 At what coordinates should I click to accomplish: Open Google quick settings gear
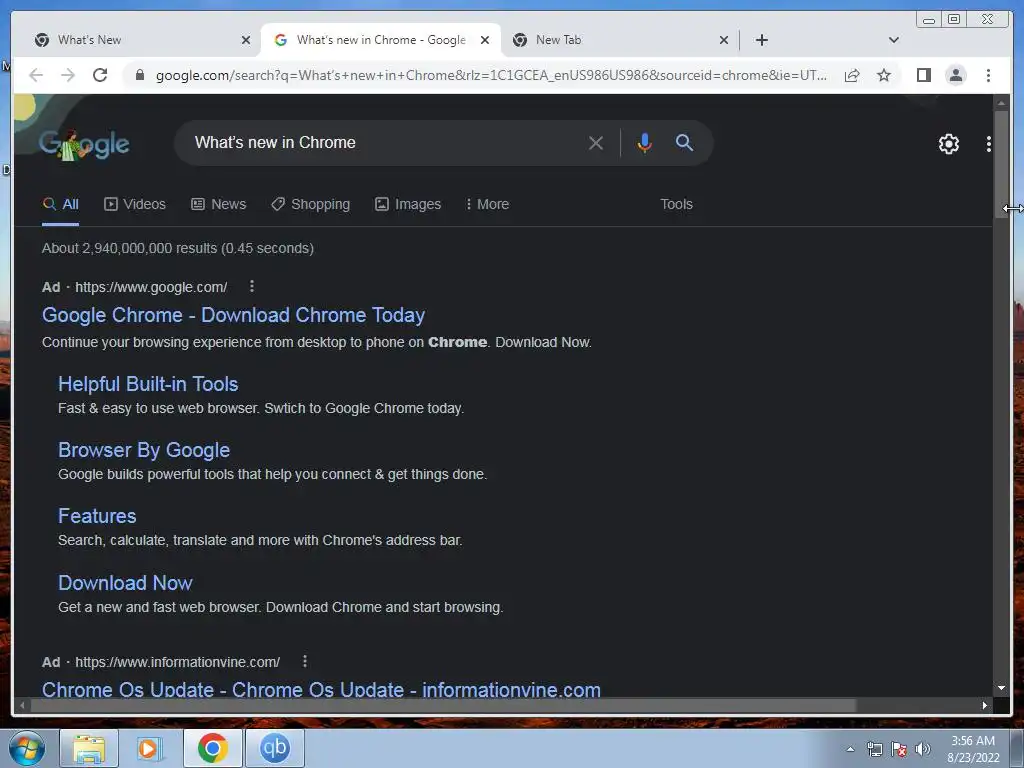pos(948,144)
